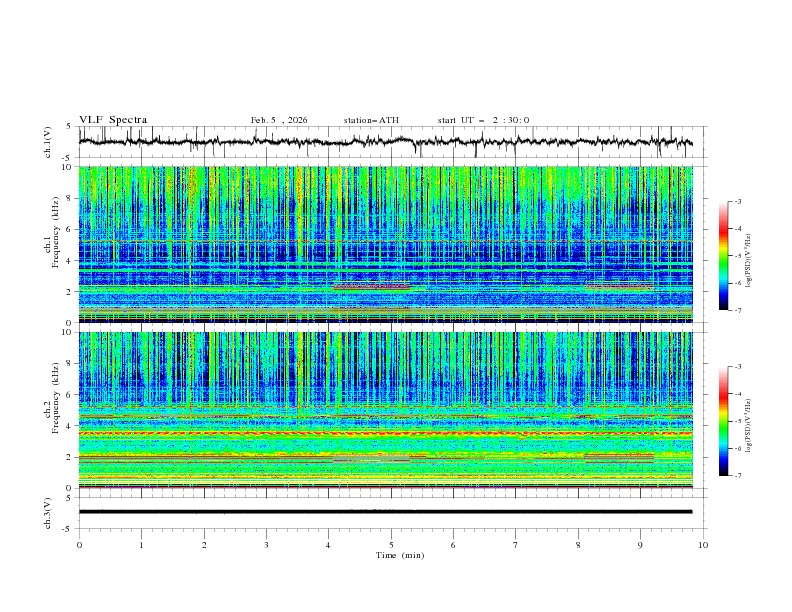Click the upper color scale bar for ch.1
This screenshot has width=792, height=612.
(x=723, y=256)
